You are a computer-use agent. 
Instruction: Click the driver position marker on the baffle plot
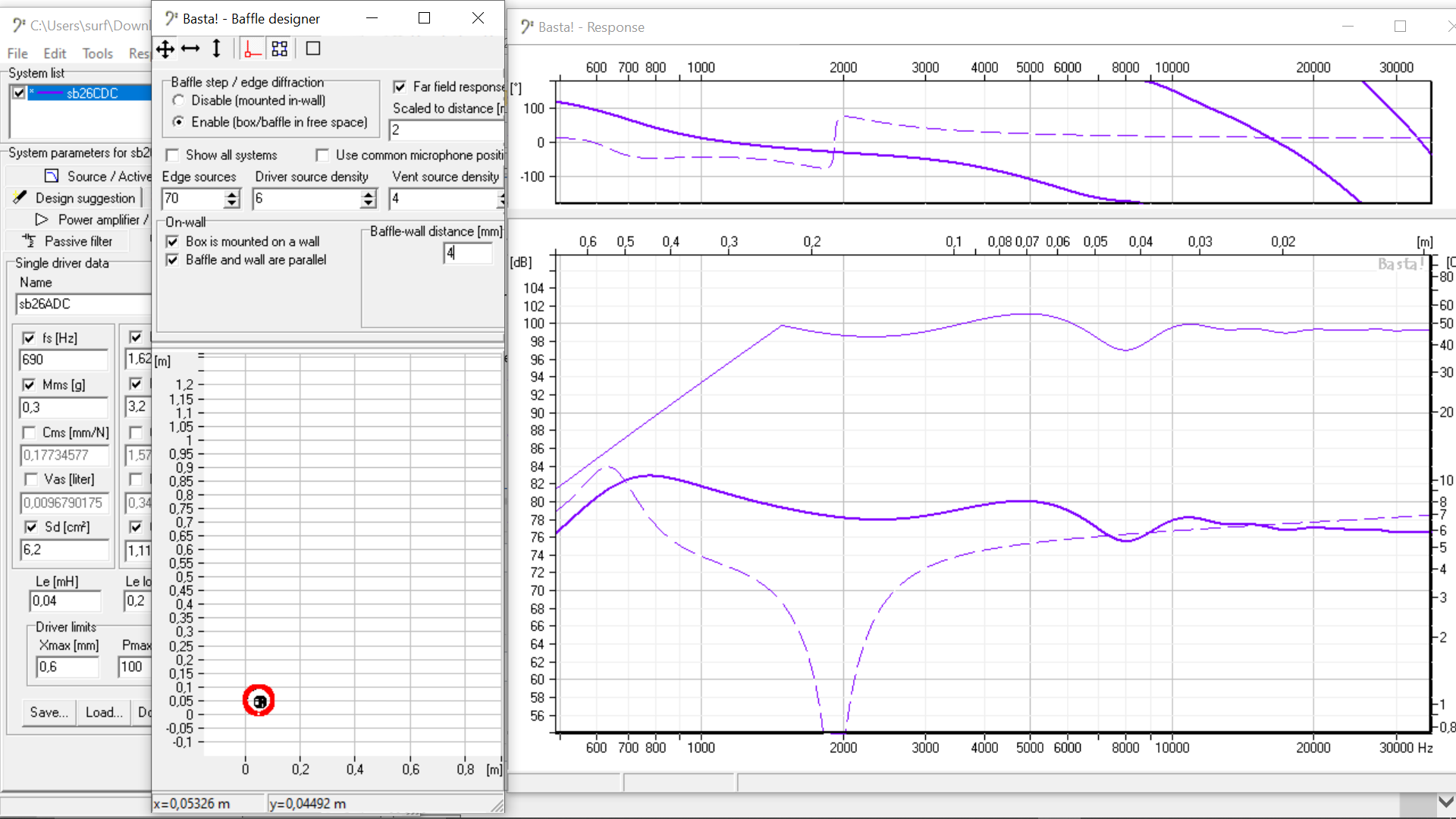pyautogui.click(x=259, y=701)
